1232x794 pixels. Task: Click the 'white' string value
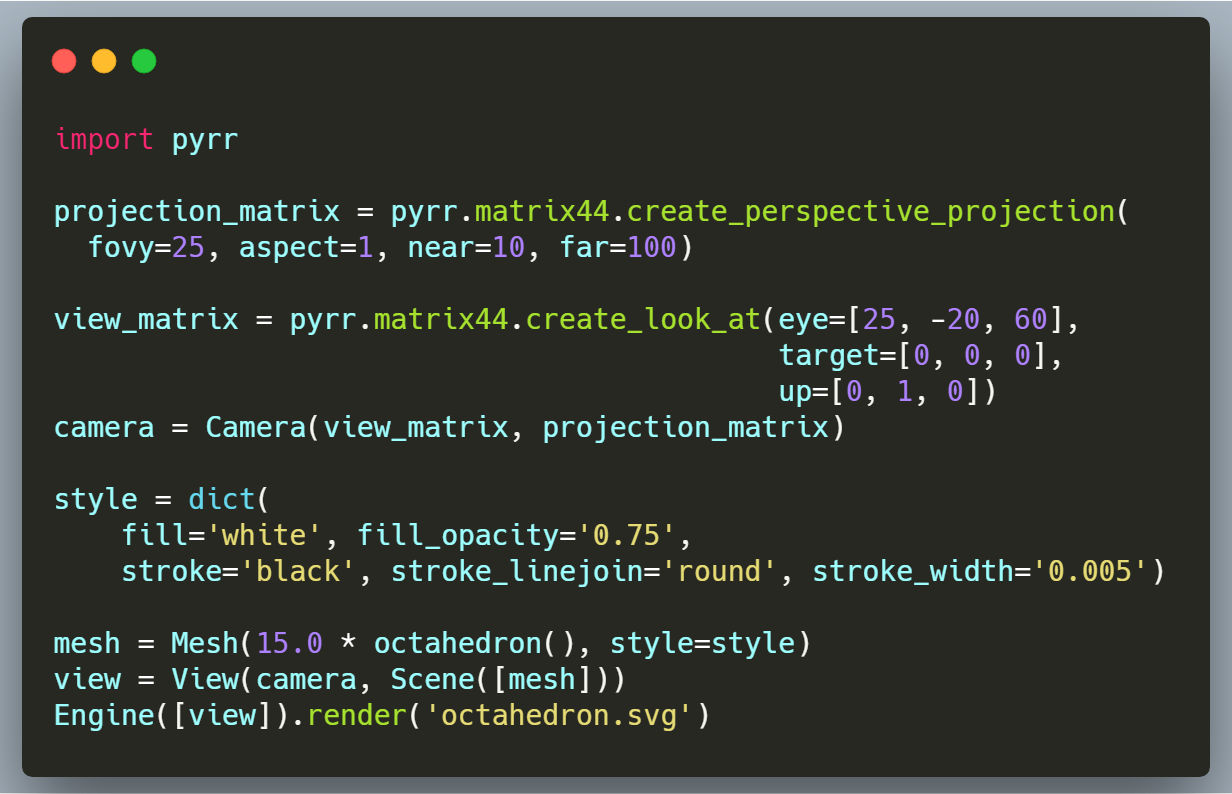[x=264, y=535]
